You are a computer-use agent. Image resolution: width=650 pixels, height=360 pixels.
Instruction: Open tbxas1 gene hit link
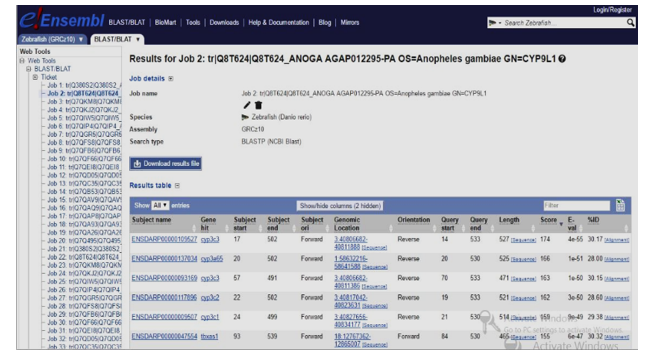pos(209,336)
